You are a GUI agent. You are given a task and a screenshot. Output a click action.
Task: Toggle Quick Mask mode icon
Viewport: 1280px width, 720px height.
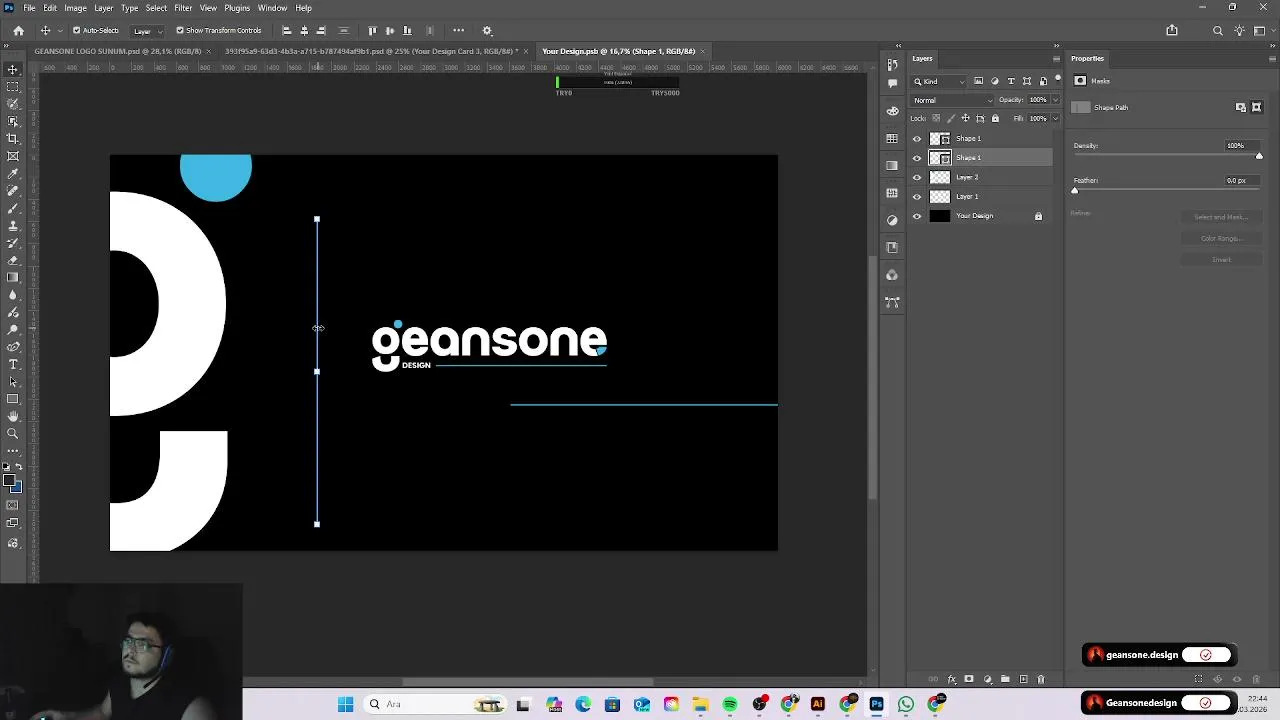13,505
